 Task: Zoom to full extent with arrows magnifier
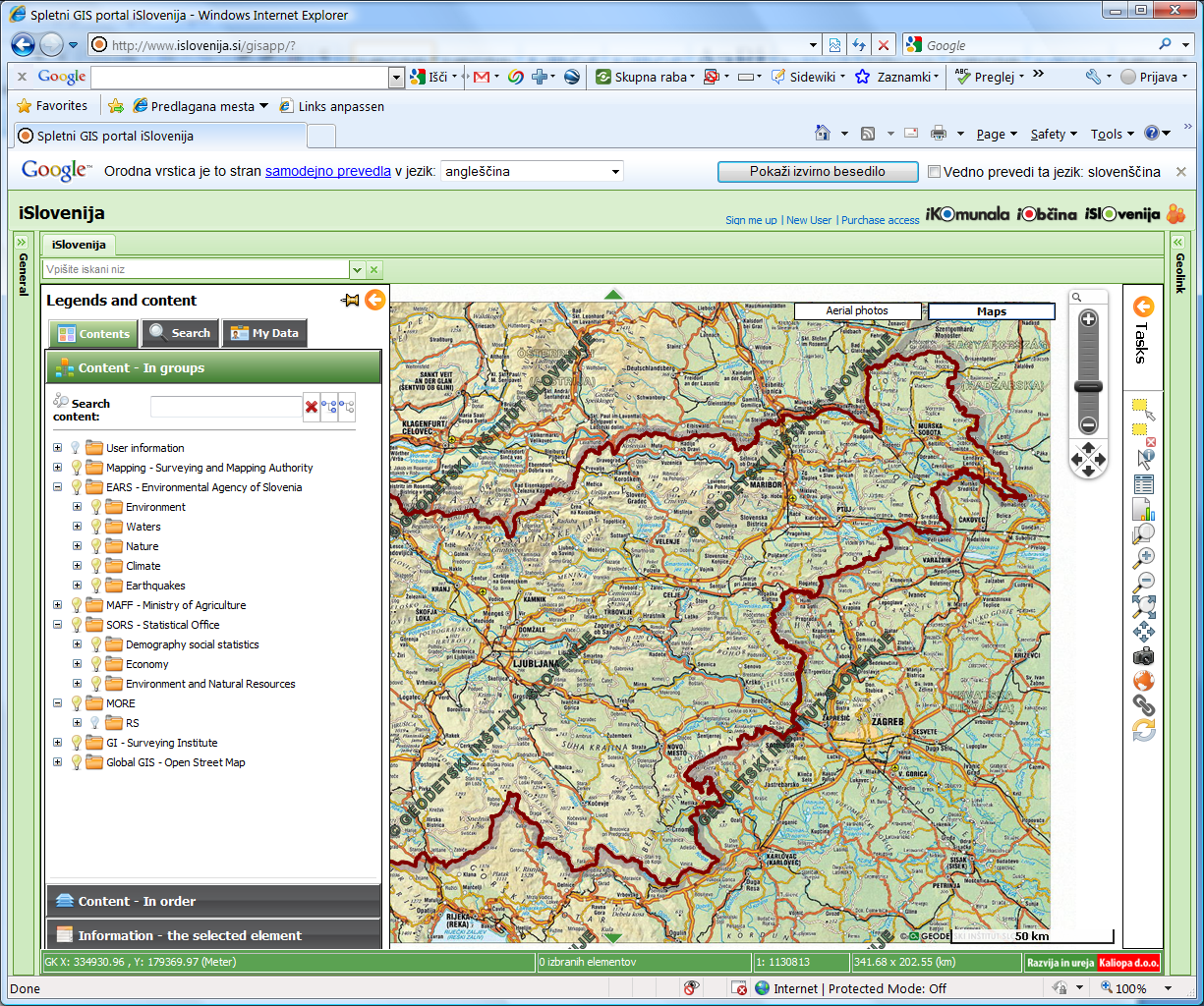pyautogui.click(x=1143, y=607)
